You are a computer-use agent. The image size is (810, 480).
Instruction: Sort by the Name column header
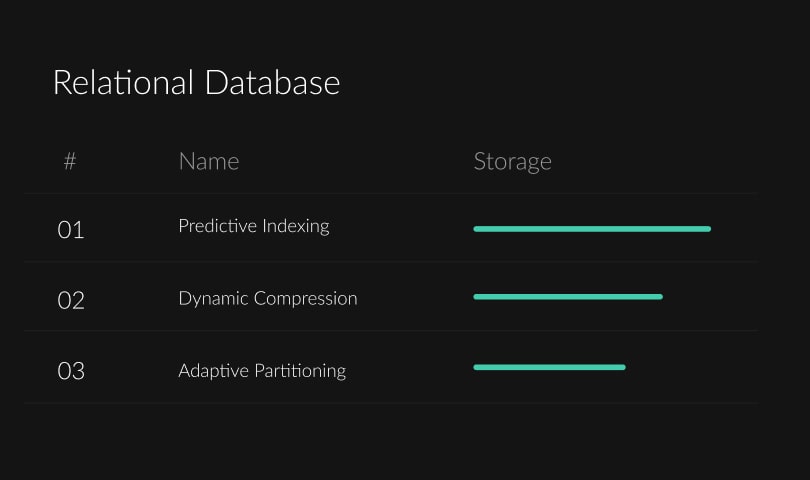pos(208,161)
